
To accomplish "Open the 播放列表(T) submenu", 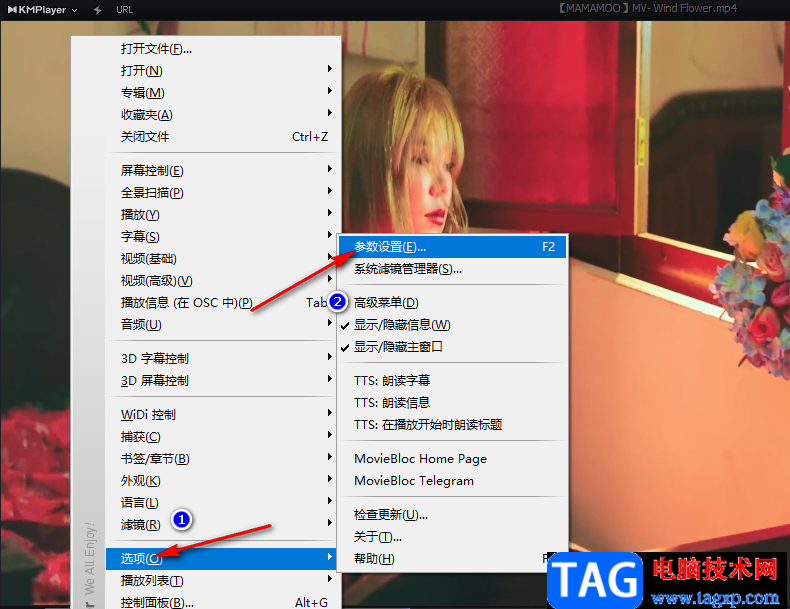I will click(x=223, y=581).
